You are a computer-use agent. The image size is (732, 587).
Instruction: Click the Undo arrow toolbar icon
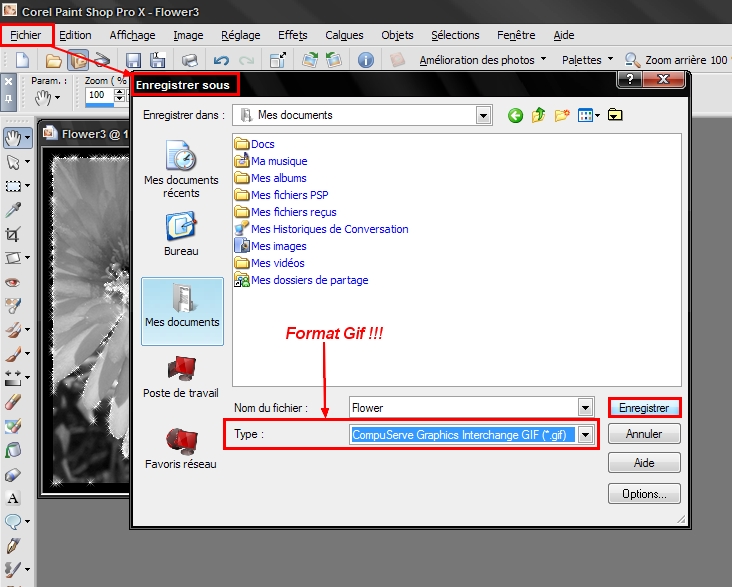point(221,60)
